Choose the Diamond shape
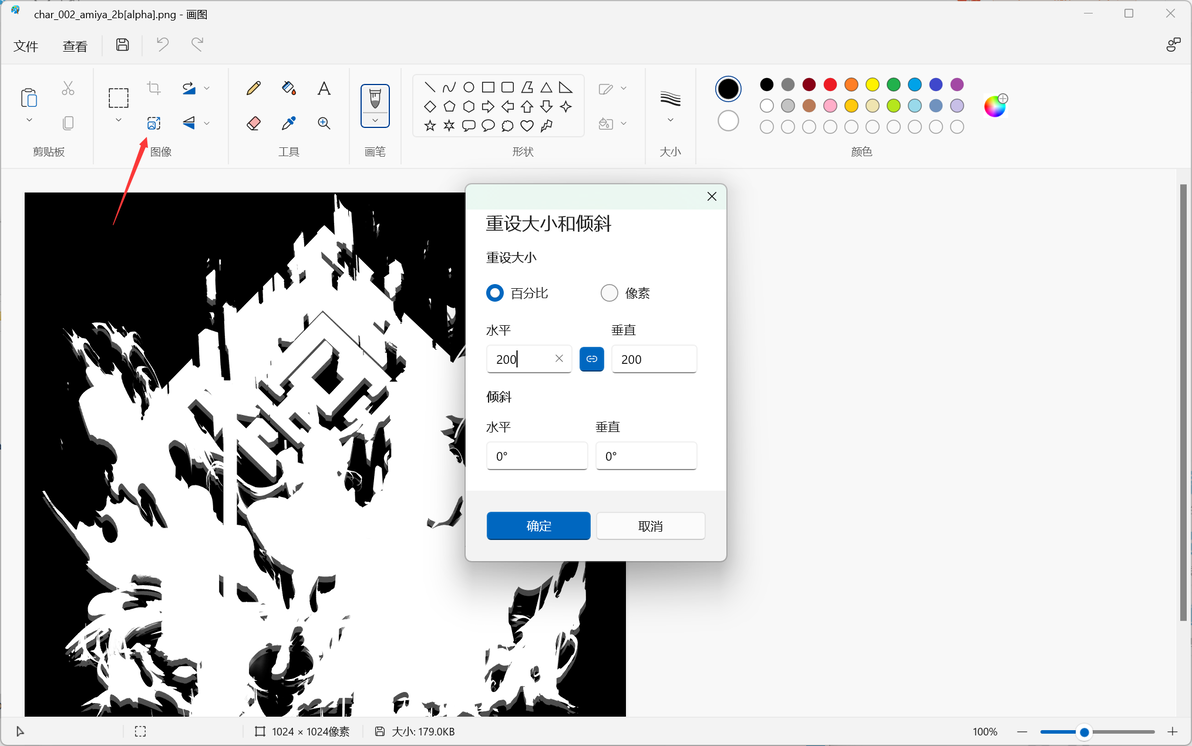 (x=430, y=106)
